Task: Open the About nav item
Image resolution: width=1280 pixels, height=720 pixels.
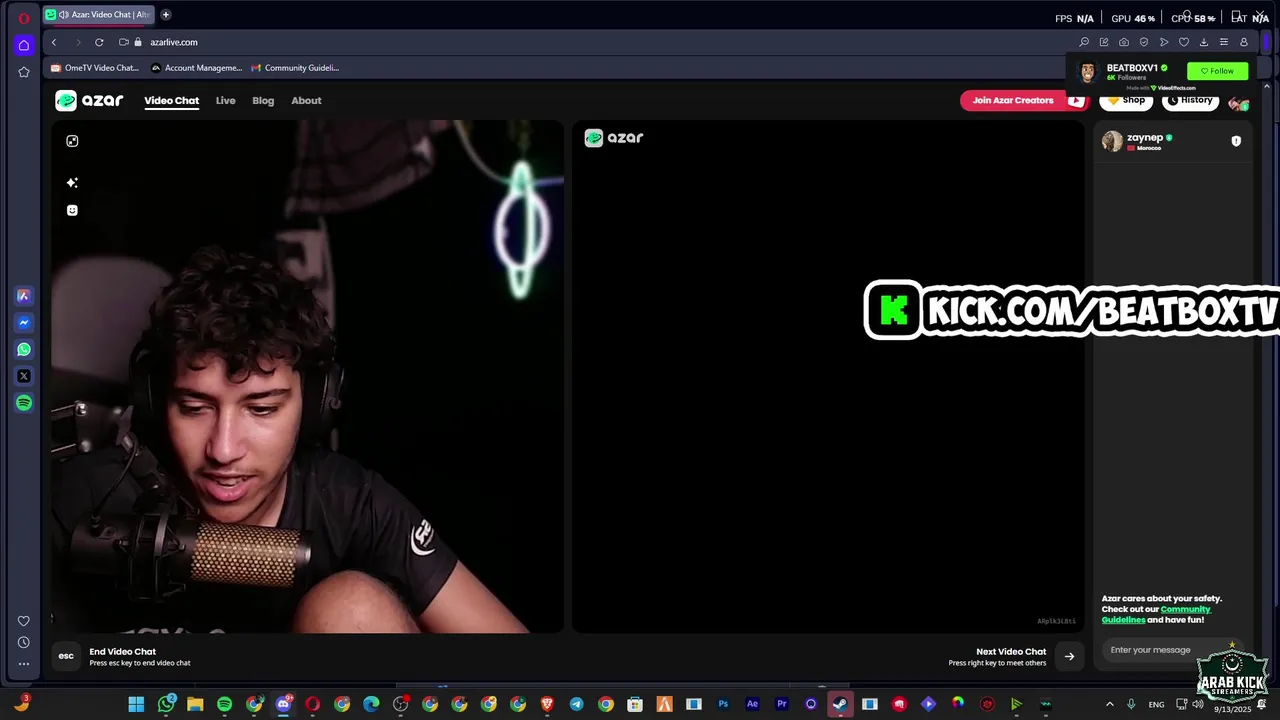Action: 306,100
